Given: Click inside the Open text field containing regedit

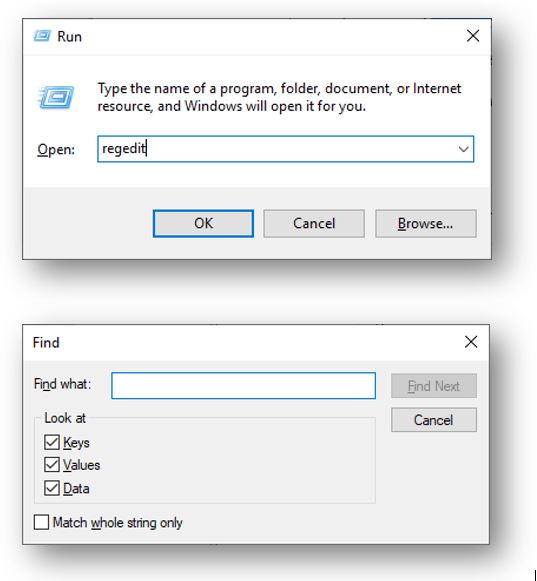Looking at the screenshot, I should [285, 149].
